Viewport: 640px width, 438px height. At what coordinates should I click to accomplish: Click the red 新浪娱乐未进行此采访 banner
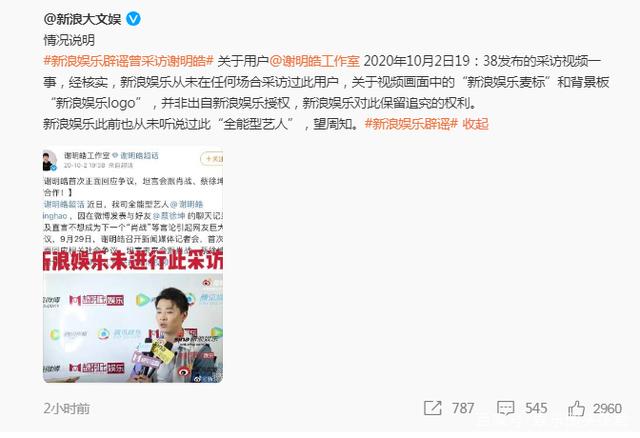133,260
